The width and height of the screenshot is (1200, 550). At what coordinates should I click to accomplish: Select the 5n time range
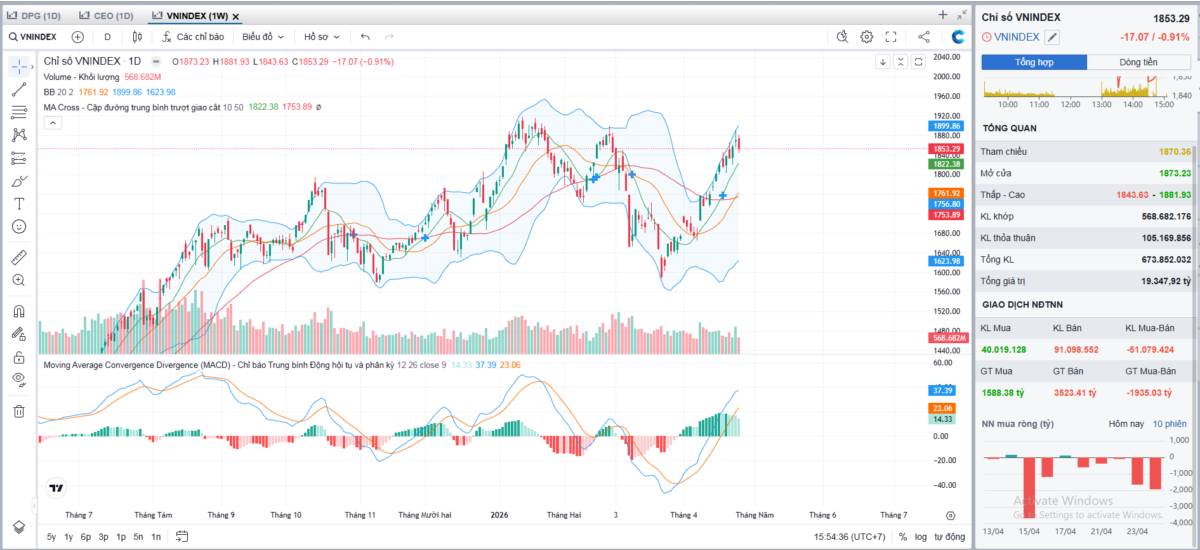click(138, 537)
